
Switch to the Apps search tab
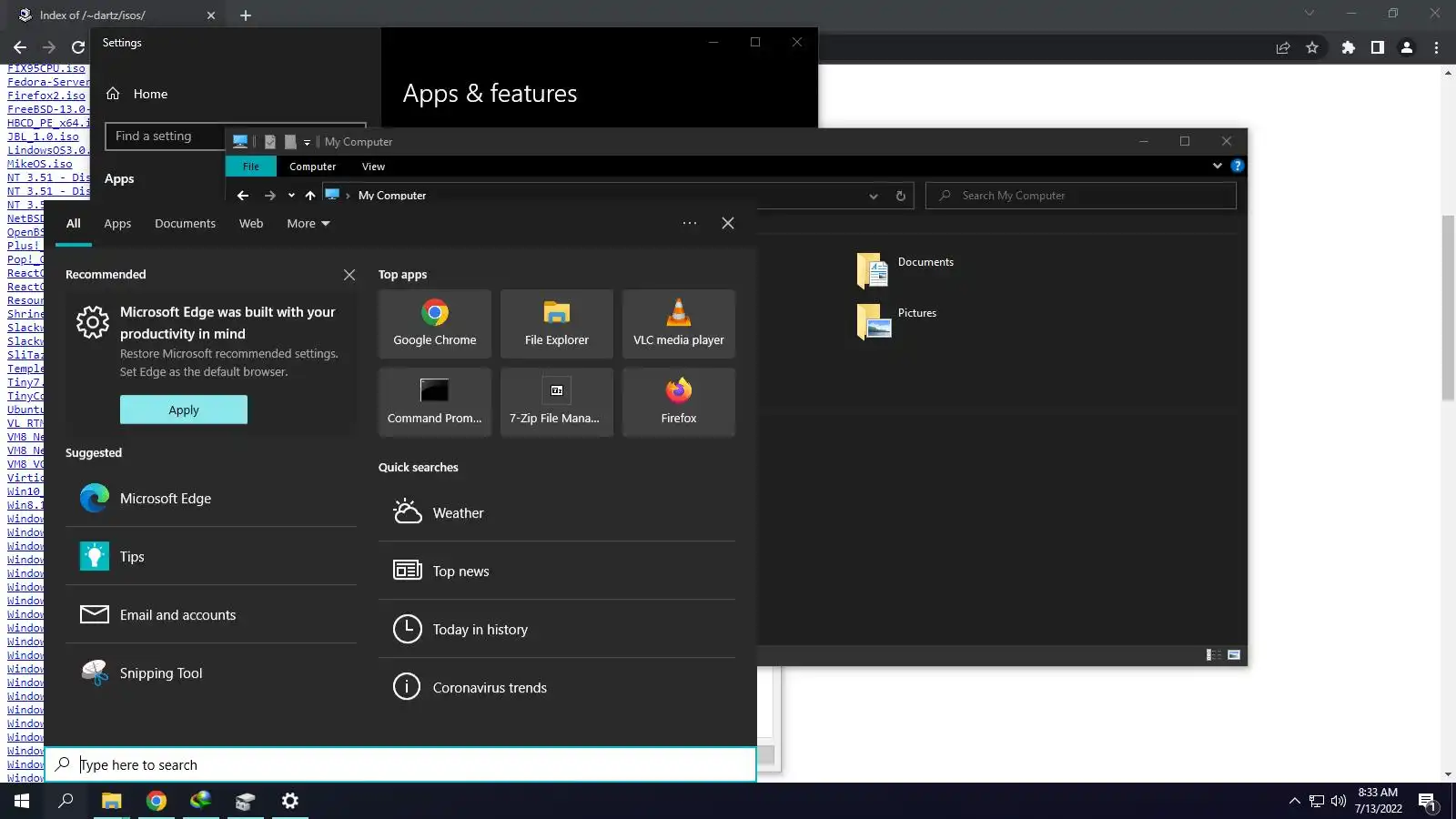pyautogui.click(x=117, y=224)
